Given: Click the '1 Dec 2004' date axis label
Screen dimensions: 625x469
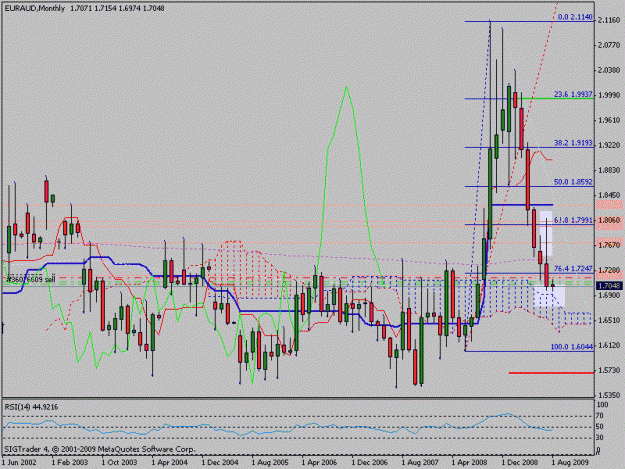Looking at the screenshot, I should [220, 462].
